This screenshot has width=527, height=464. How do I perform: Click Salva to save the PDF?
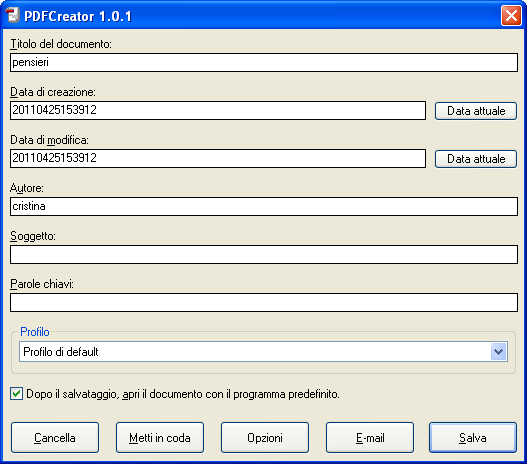coord(473,438)
